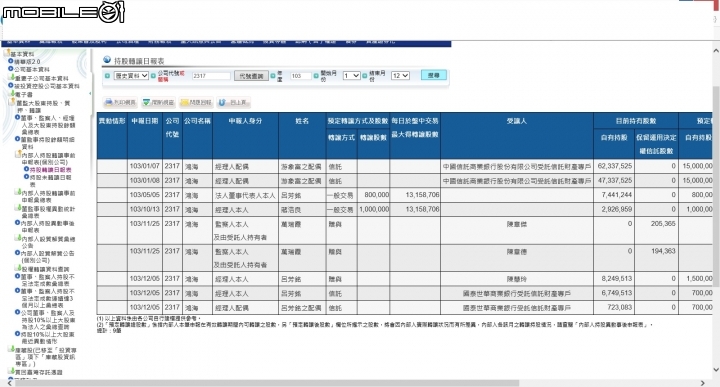Open 公司董事、監察人及持股10%以上大股東為法人之彙總查詢

[48, 319]
